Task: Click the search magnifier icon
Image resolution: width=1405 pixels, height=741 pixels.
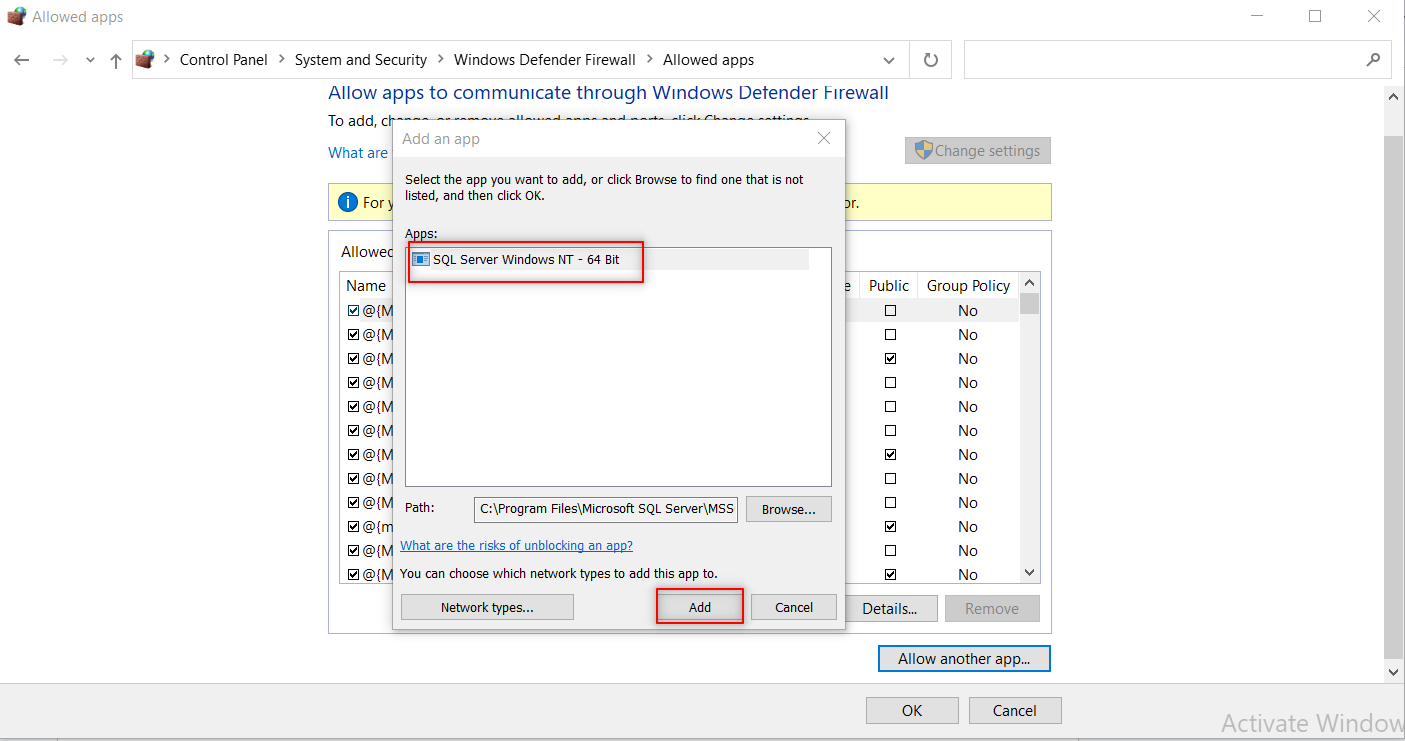Action: [x=1373, y=60]
